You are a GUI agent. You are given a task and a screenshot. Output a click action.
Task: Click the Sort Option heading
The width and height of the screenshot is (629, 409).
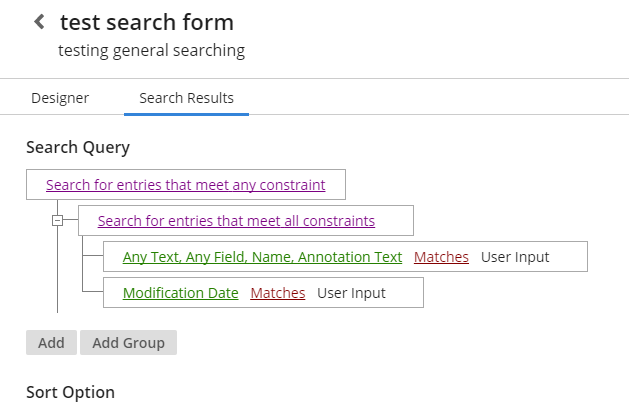click(71, 392)
